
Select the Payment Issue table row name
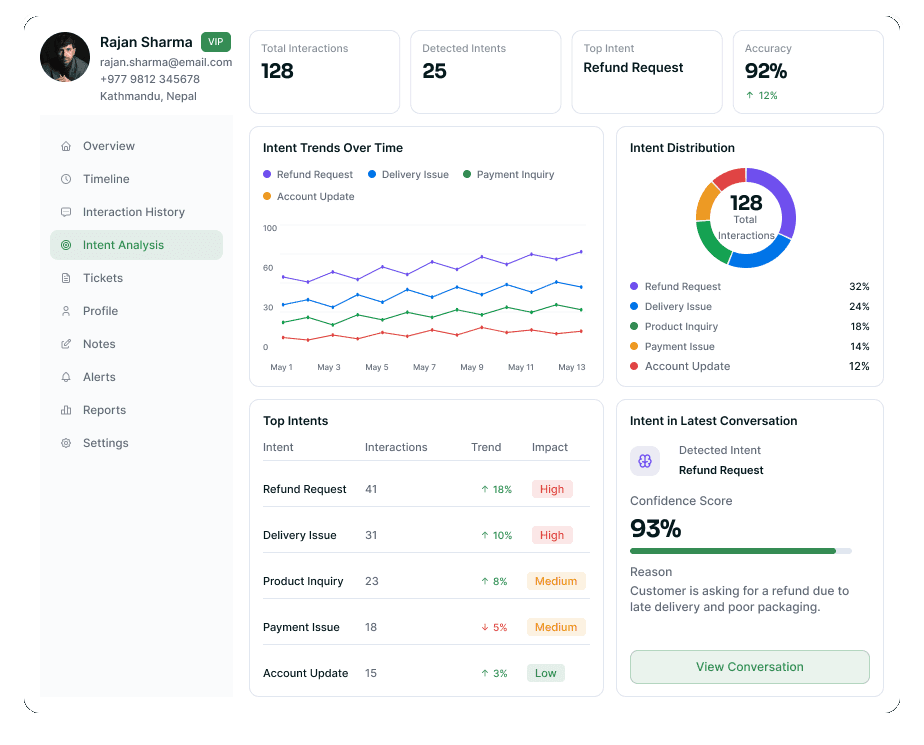click(x=301, y=627)
